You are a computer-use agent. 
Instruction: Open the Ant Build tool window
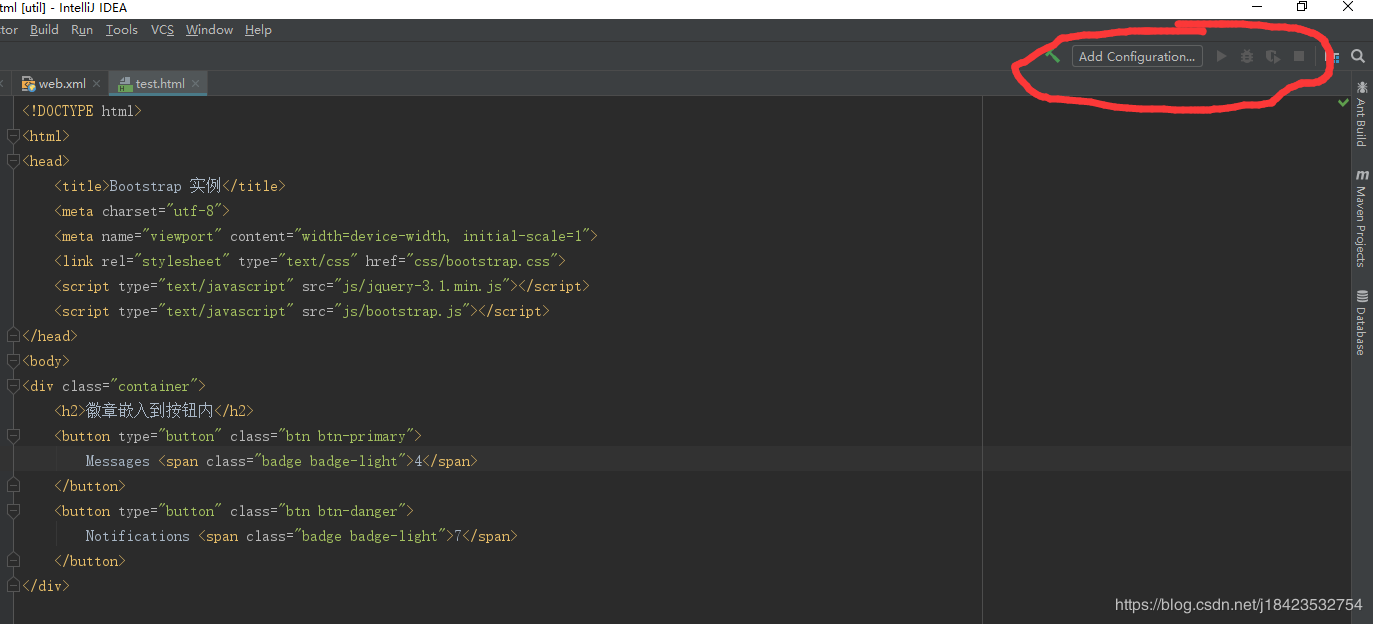click(x=1361, y=115)
